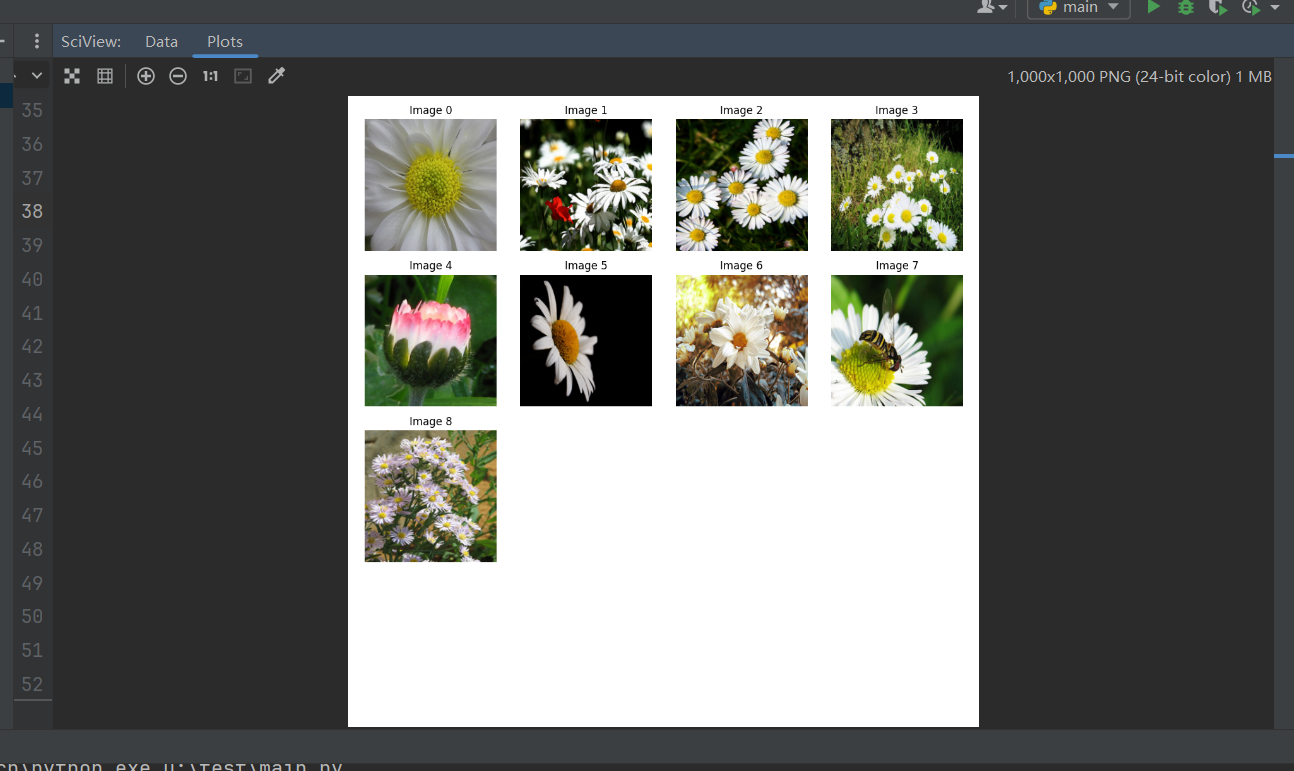Open the user account avatar menu
The height and width of the screenshot is (771, 1294).
click(992, 7)
